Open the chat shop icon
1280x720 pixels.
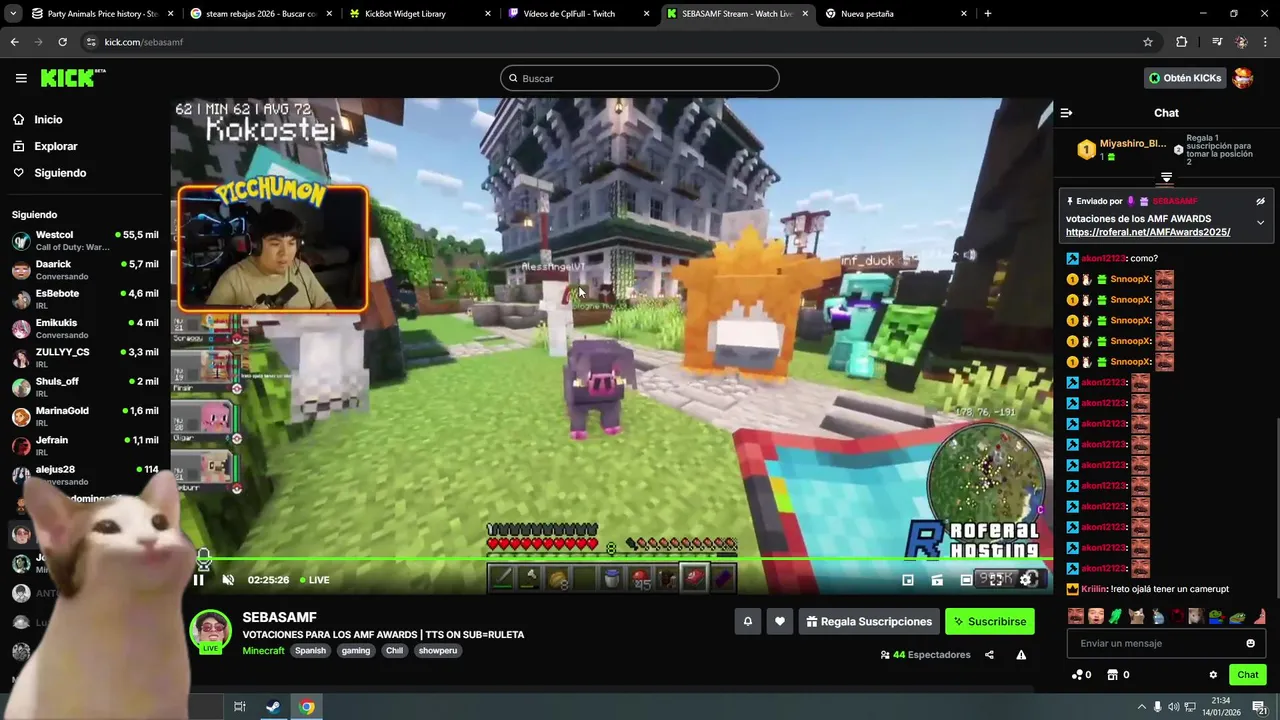coord(1112,675)
